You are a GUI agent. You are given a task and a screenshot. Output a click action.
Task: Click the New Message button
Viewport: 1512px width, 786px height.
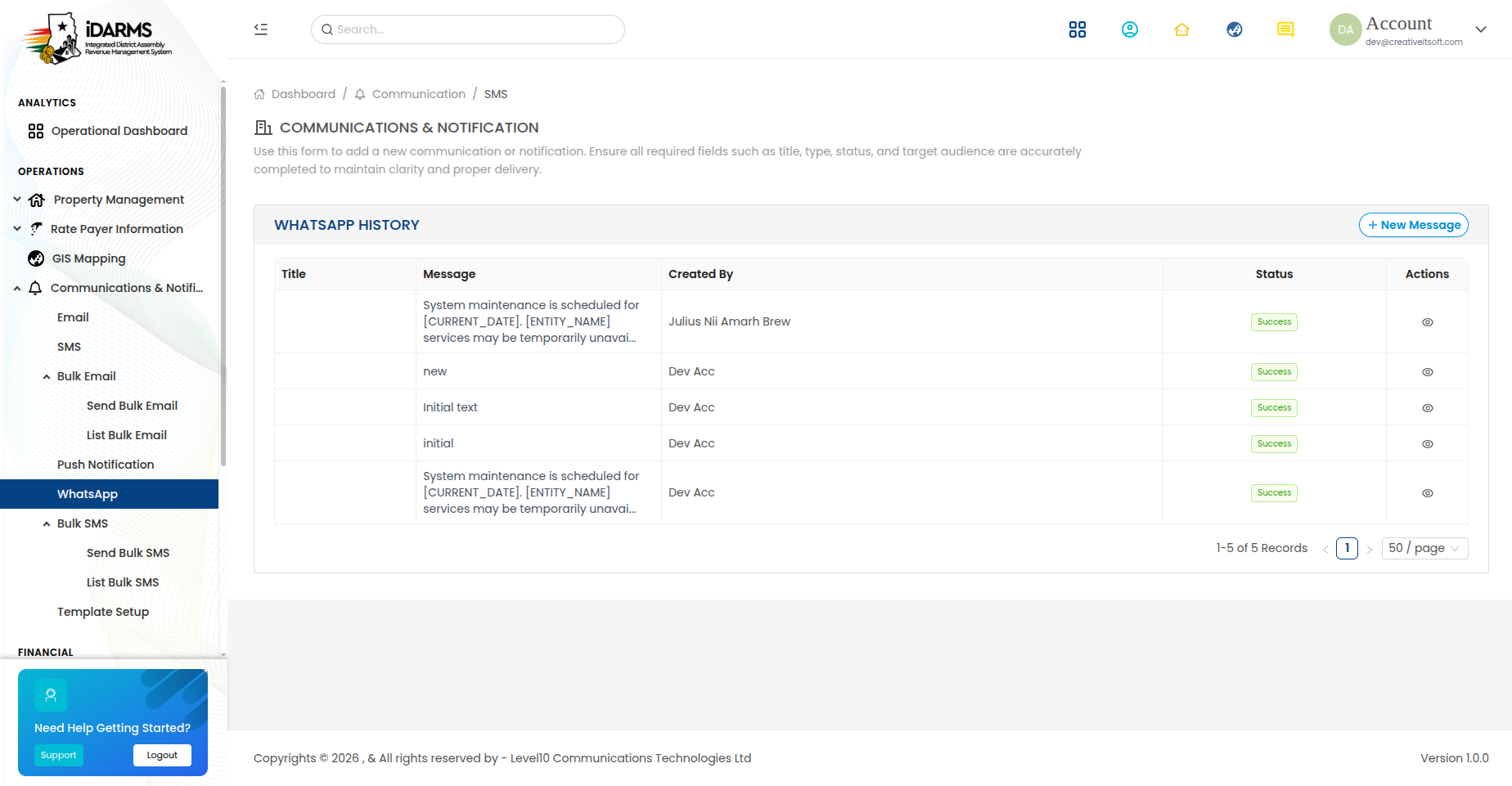(1414, 225)
